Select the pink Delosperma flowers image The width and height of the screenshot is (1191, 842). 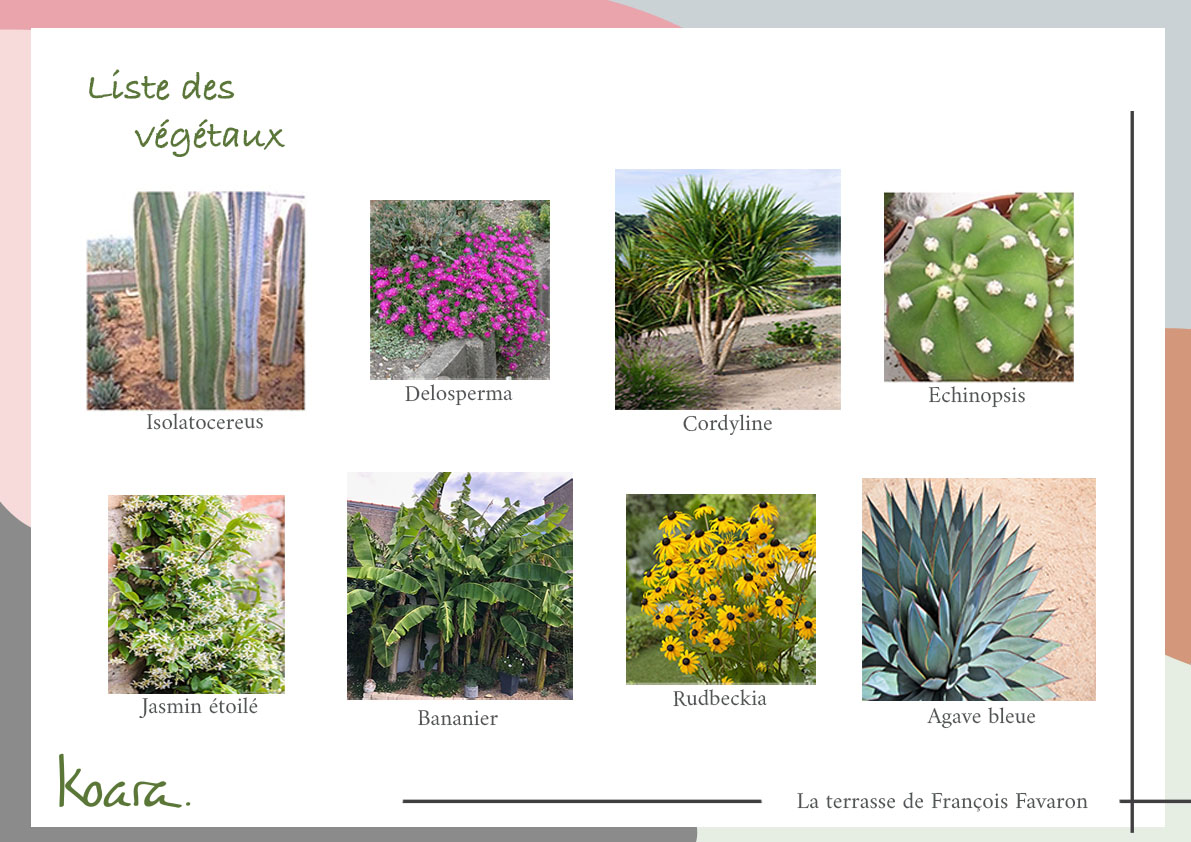(459, 289)
